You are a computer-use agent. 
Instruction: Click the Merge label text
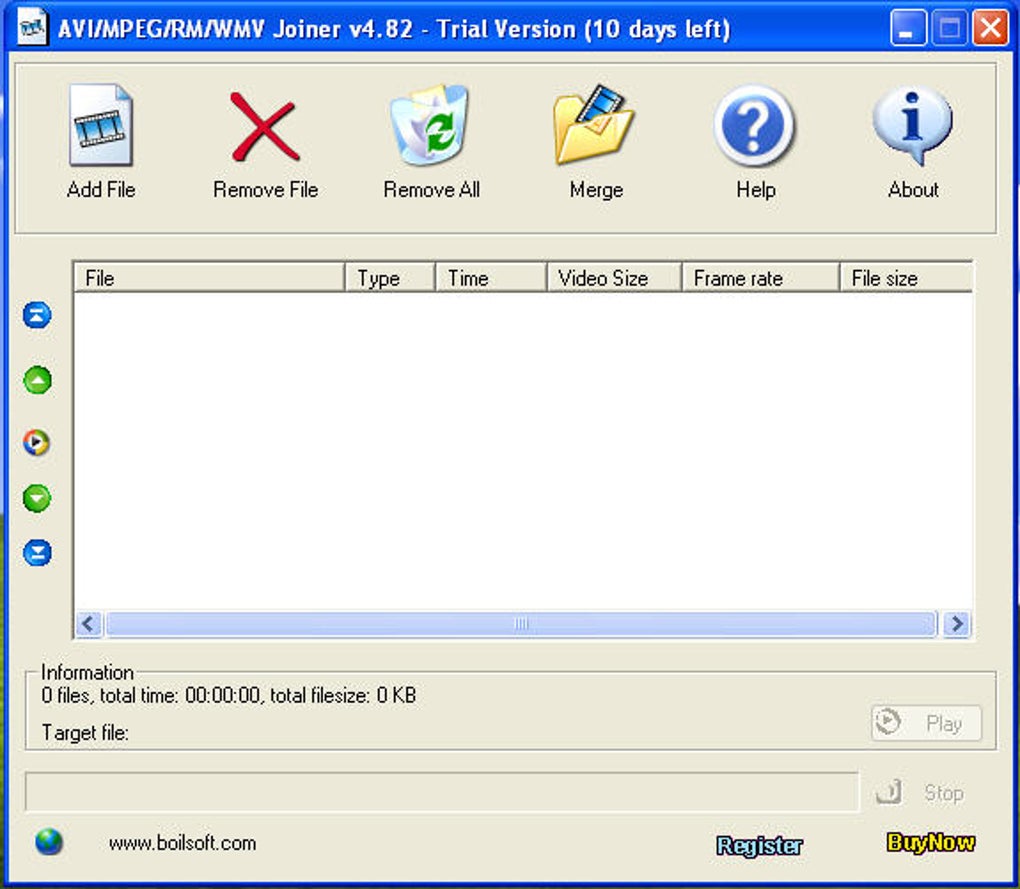(x=596, y=191)
